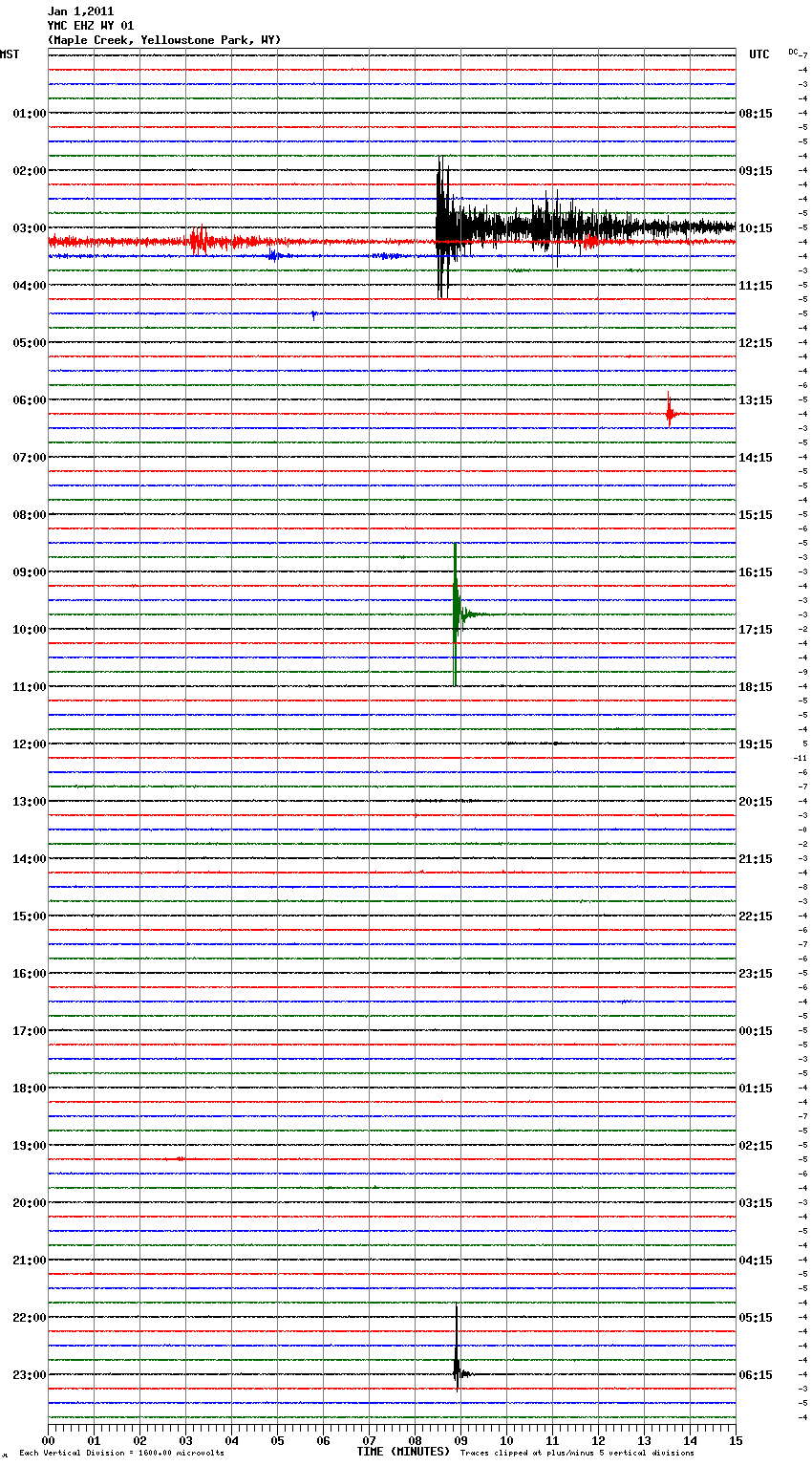Pick the 06:00 MST time label
This screenshot has width=812, height=1466.
coord(30,399)
